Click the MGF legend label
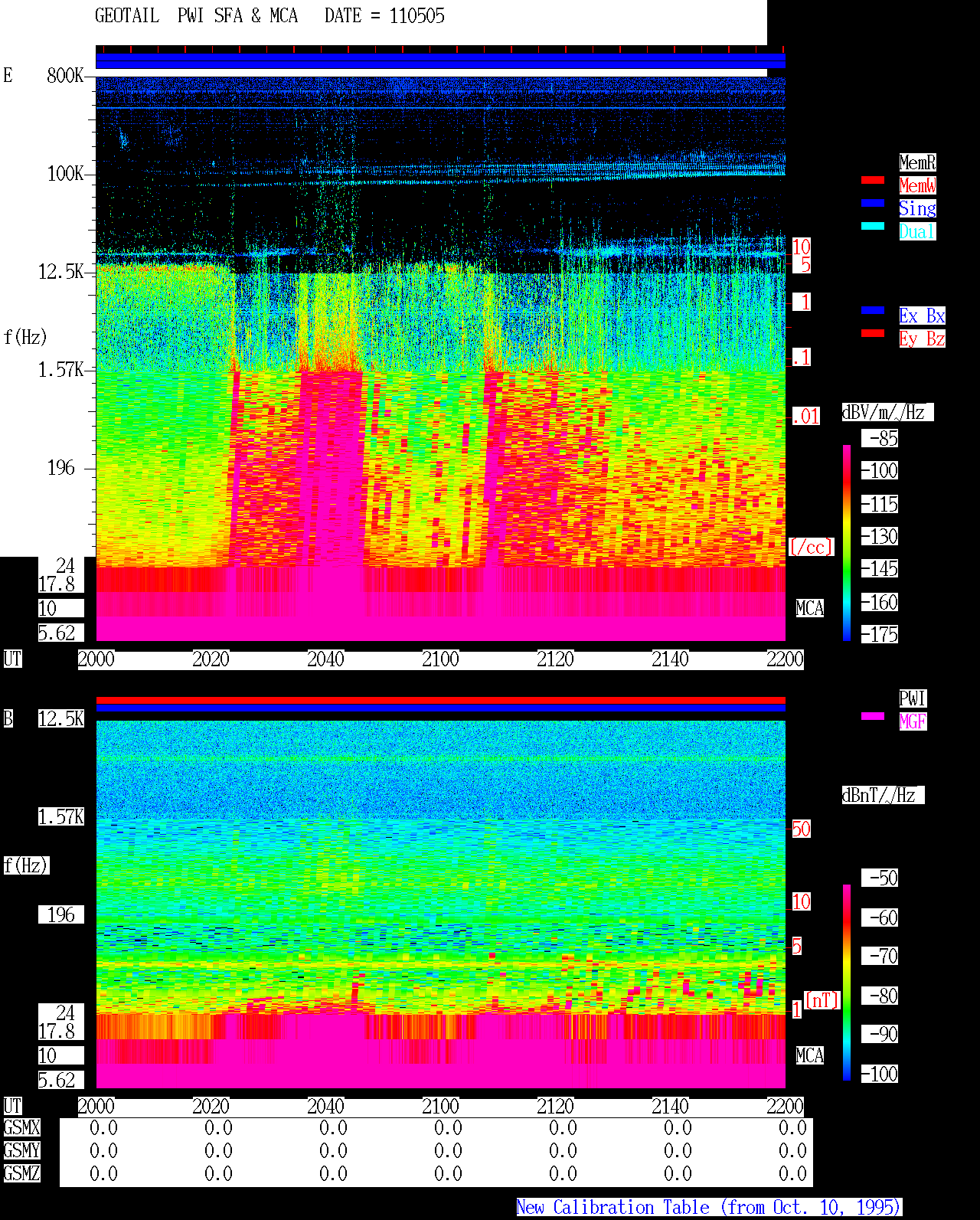Image resolution: width=980 pixels, height=1220 pixels. (x=913, y=721)
